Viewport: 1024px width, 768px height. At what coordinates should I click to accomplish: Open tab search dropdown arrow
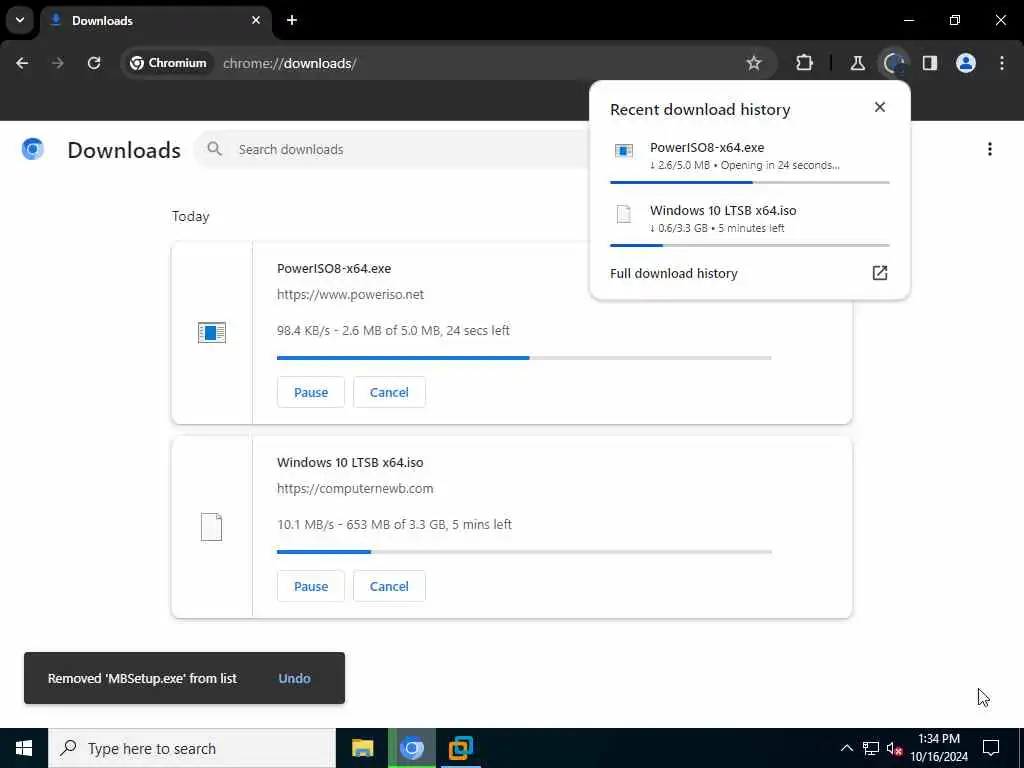(20, 20)
